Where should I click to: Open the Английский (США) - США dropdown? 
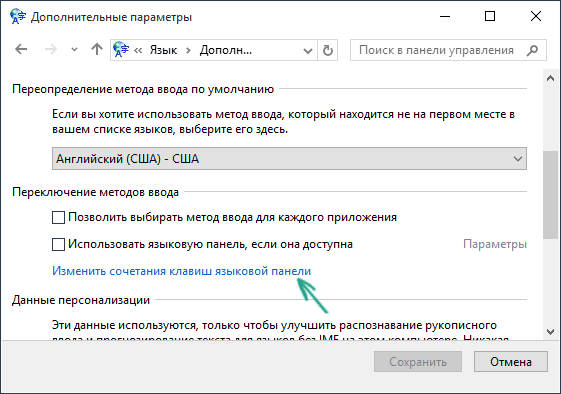[x=289, y=159]
